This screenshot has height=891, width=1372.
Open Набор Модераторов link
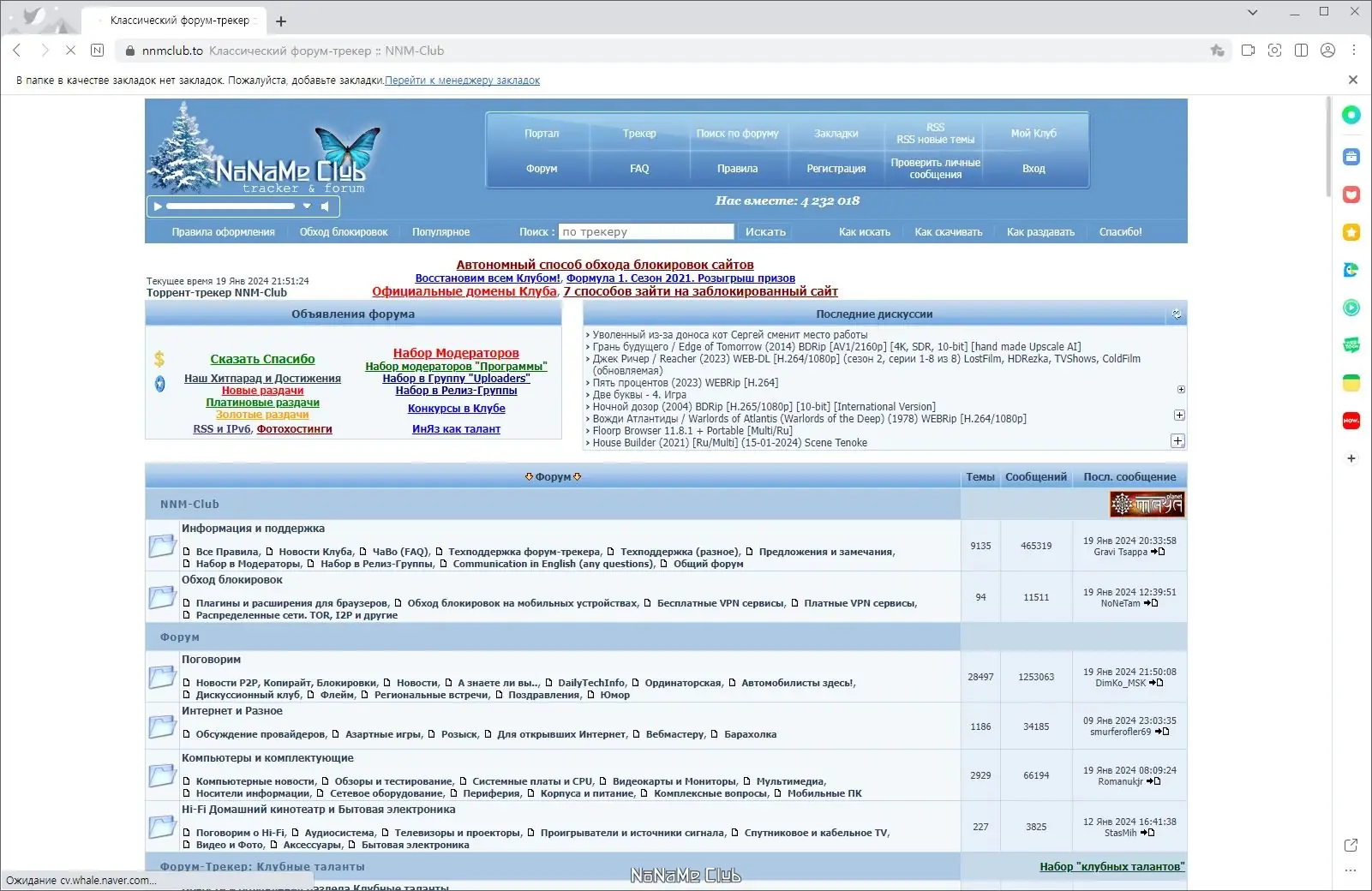pyautogui.click(x=456, y=353)
